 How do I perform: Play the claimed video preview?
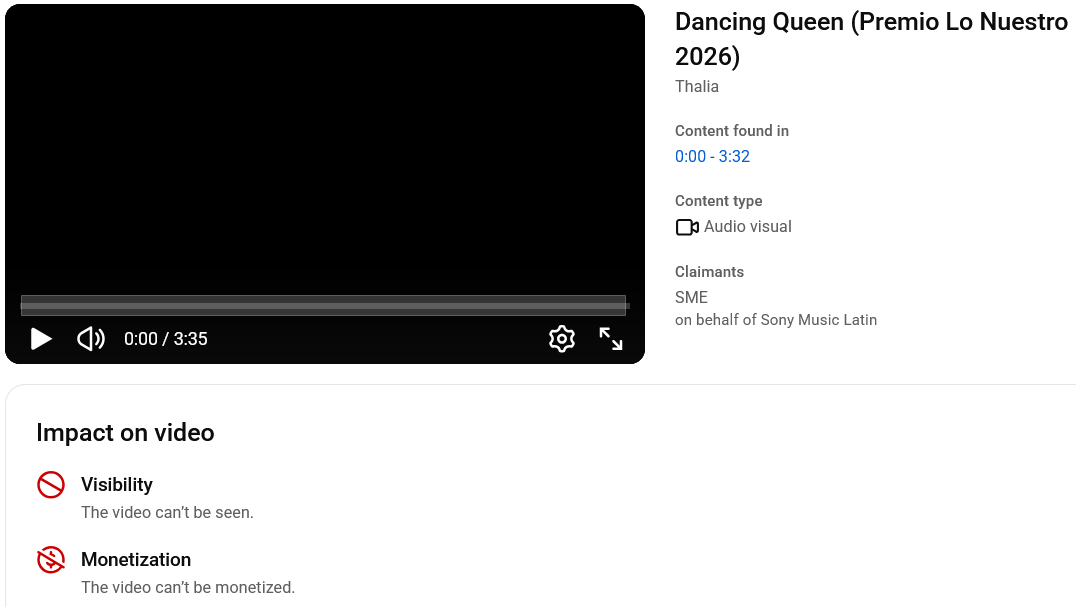[x=41, y=339]
